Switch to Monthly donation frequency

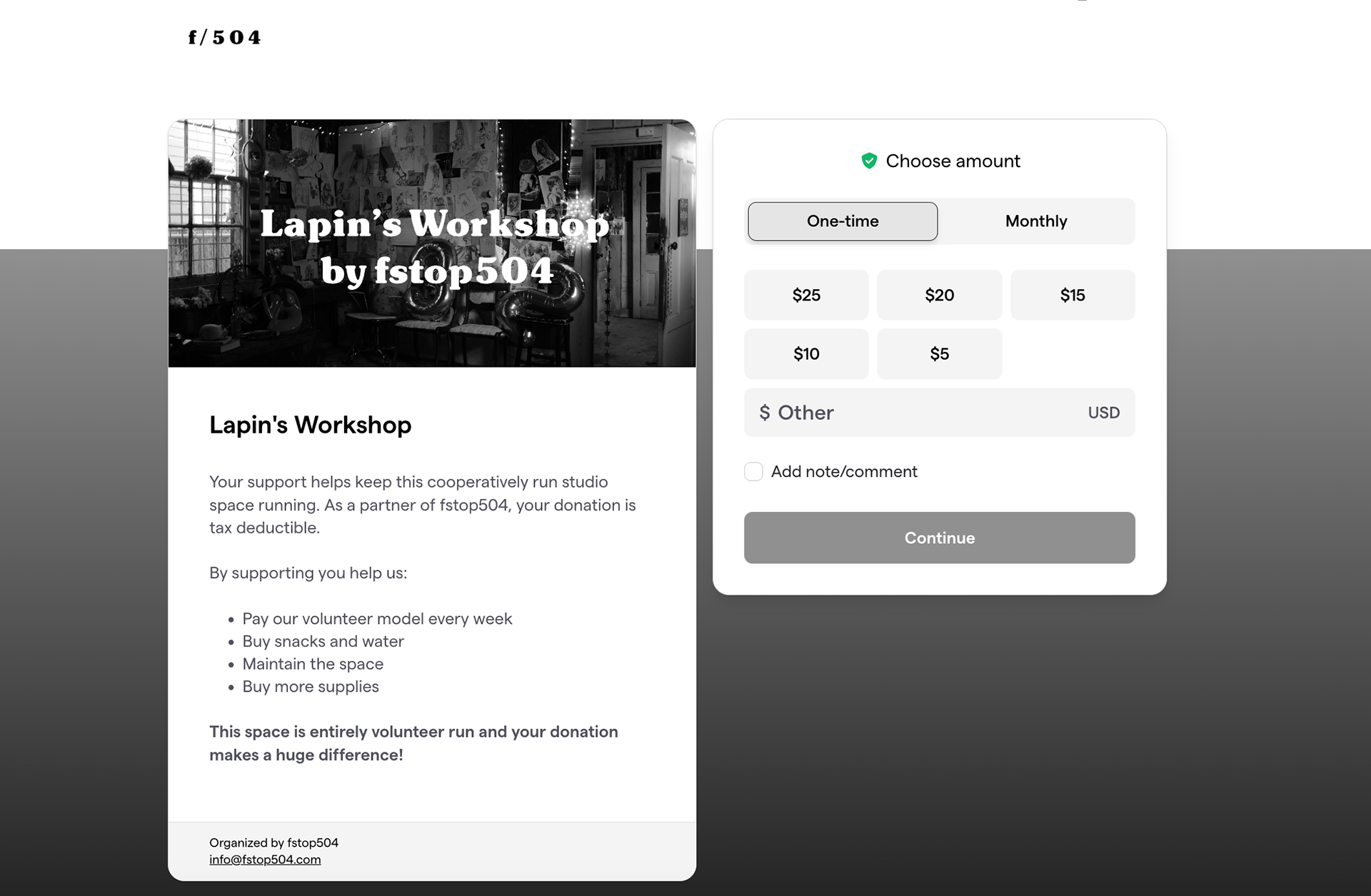tap(1036, 221)
